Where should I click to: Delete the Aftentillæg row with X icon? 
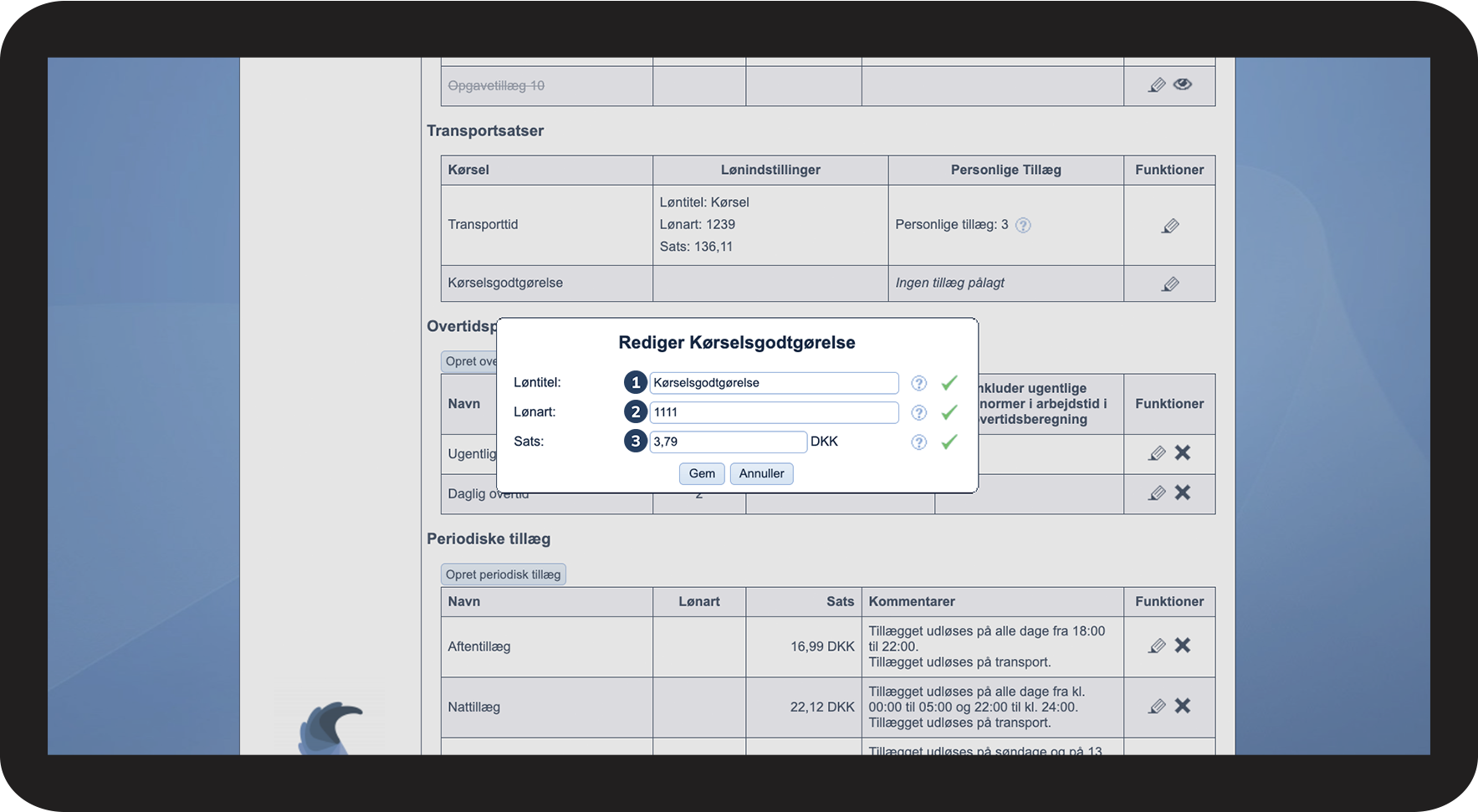coord(1183,645)
